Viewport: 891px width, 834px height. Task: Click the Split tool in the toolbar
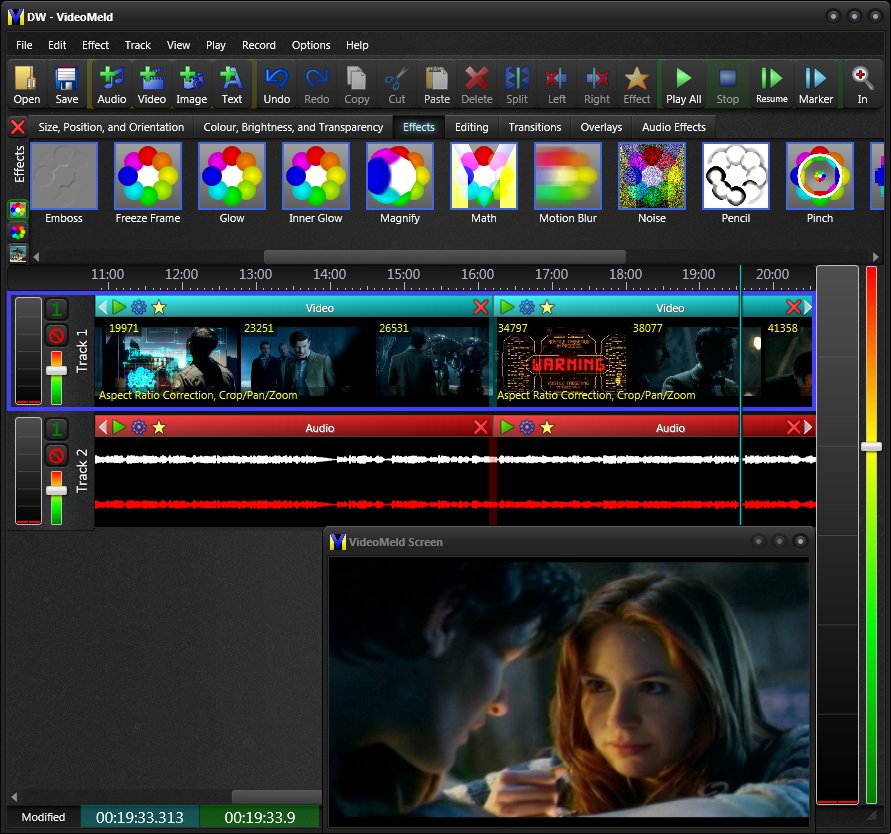(517, 84)
